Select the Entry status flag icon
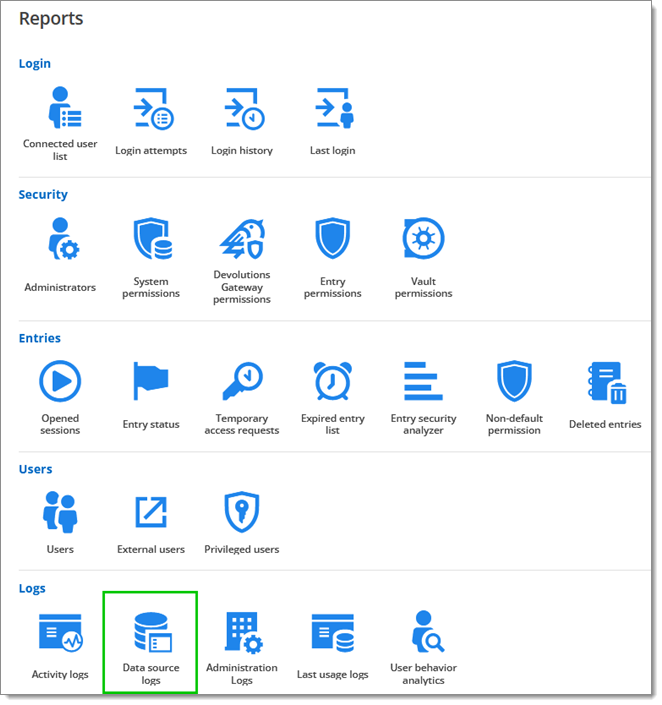Screen dimensions: 662x705 pyautogui.click(x=151, y=382)
